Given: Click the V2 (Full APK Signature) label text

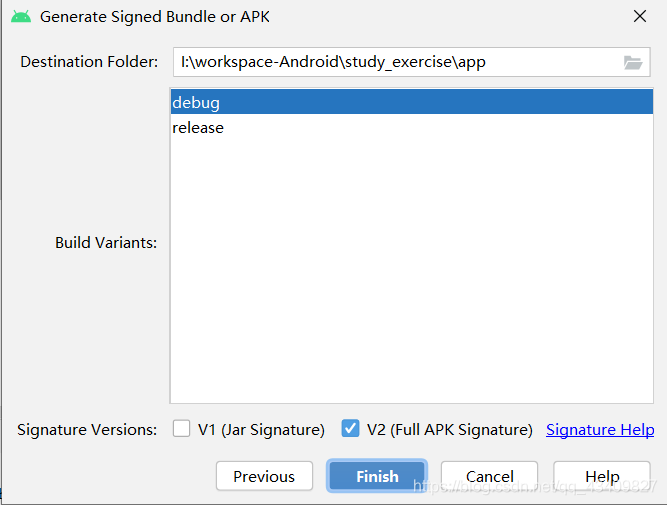Looking at the screenshot, I should 450,429.
